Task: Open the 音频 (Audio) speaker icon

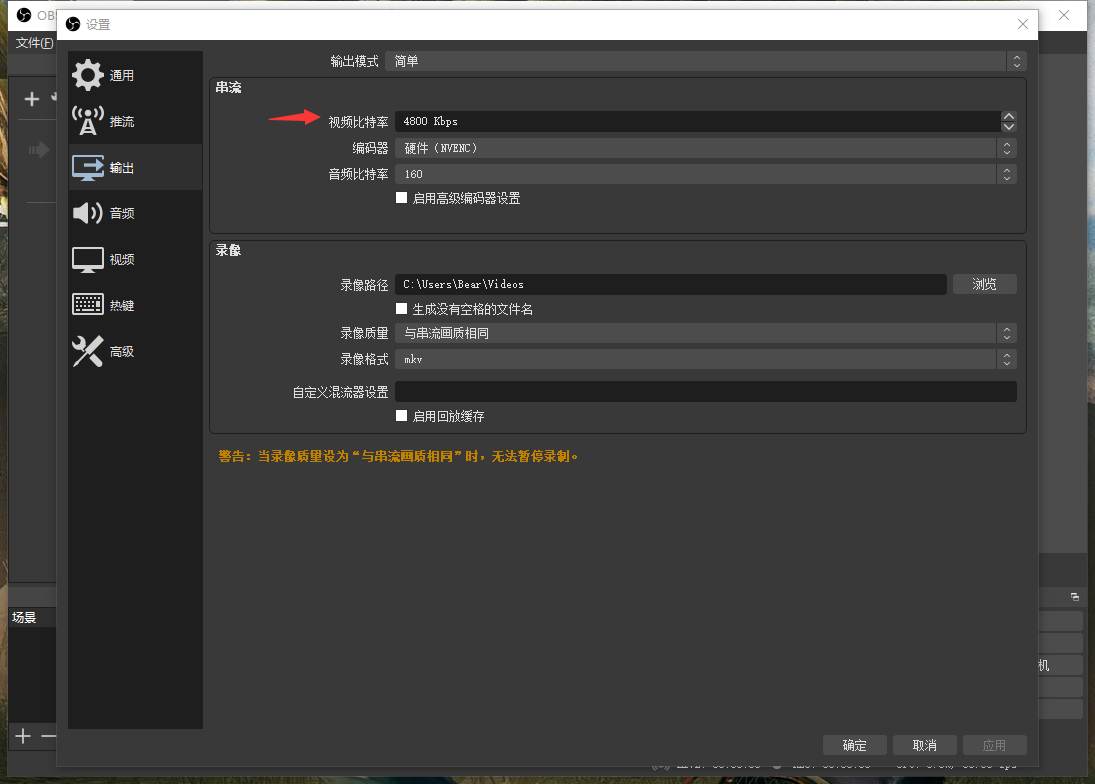Action: pyautogui.click(x=88, y=213)
